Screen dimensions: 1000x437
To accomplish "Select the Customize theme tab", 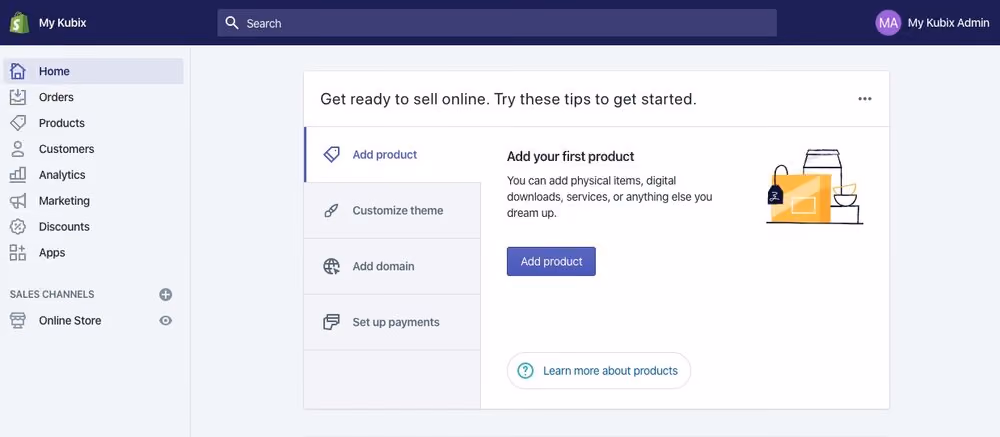I will click(x=392, y=211).
